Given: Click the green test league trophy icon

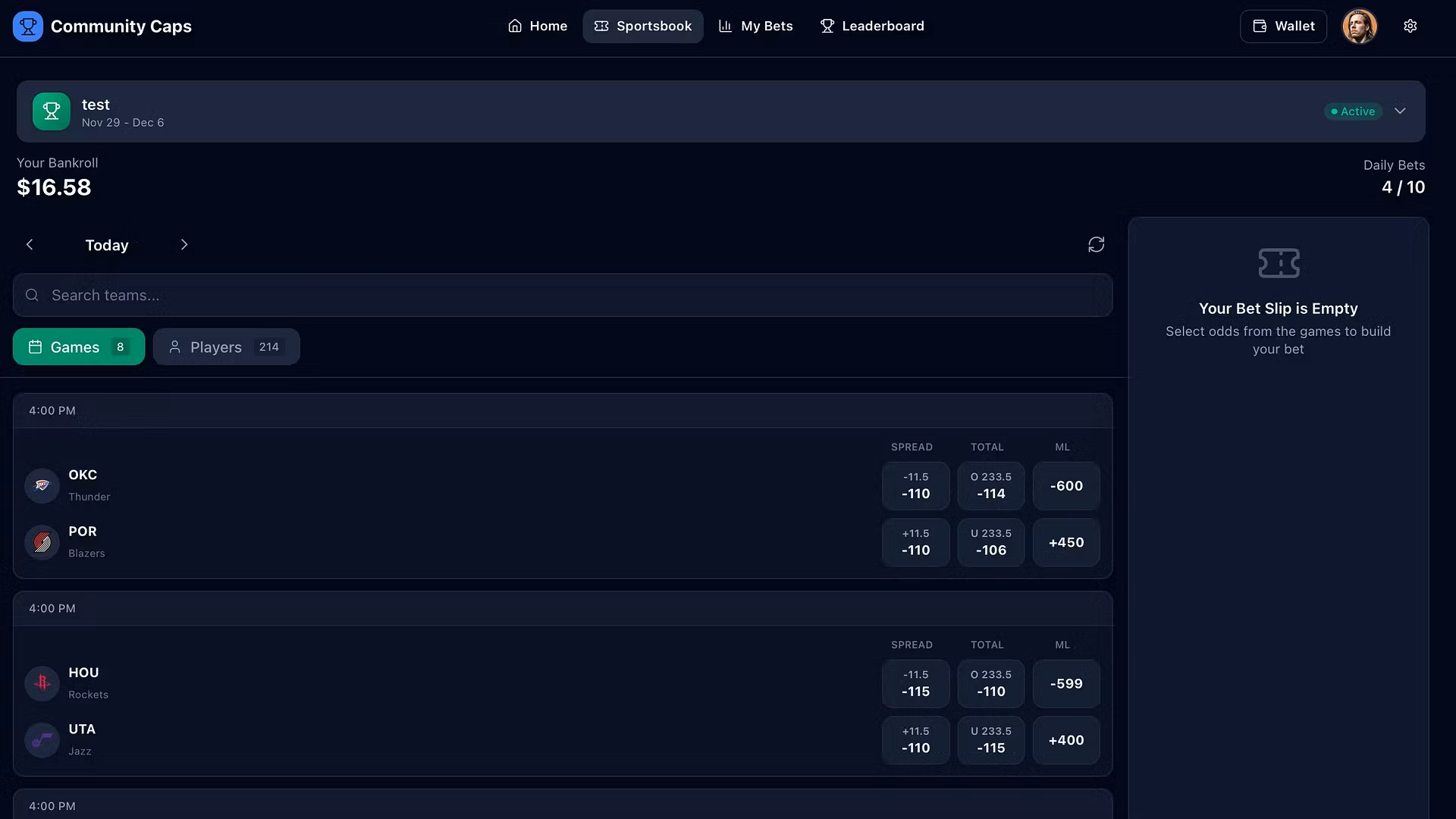Looking at the screenshot, I should pos(52,111).
